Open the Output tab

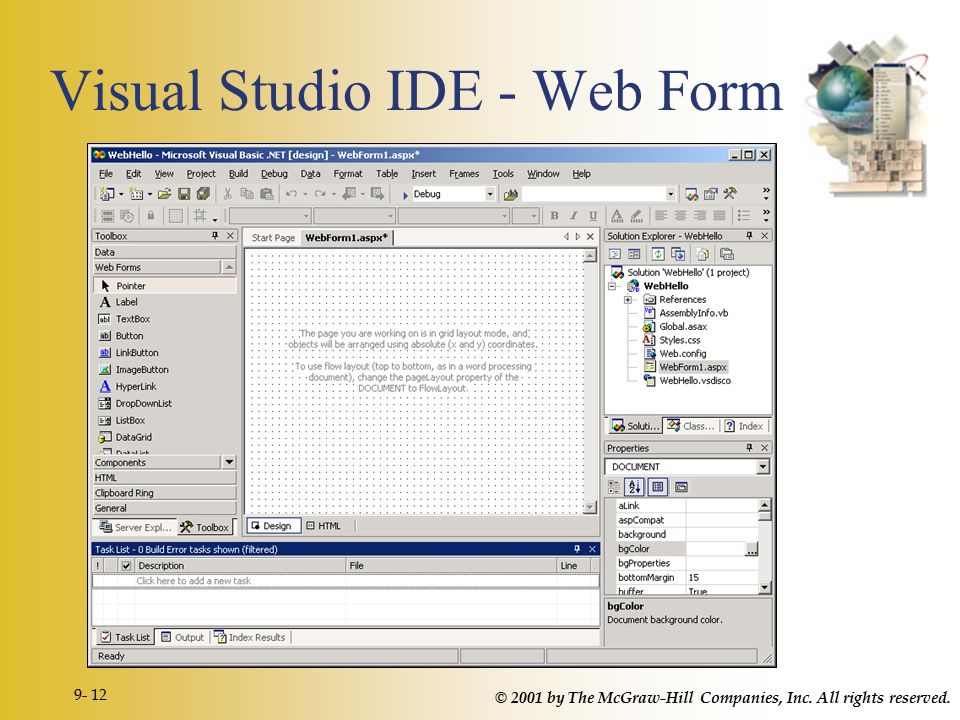[x=182, y=637]
